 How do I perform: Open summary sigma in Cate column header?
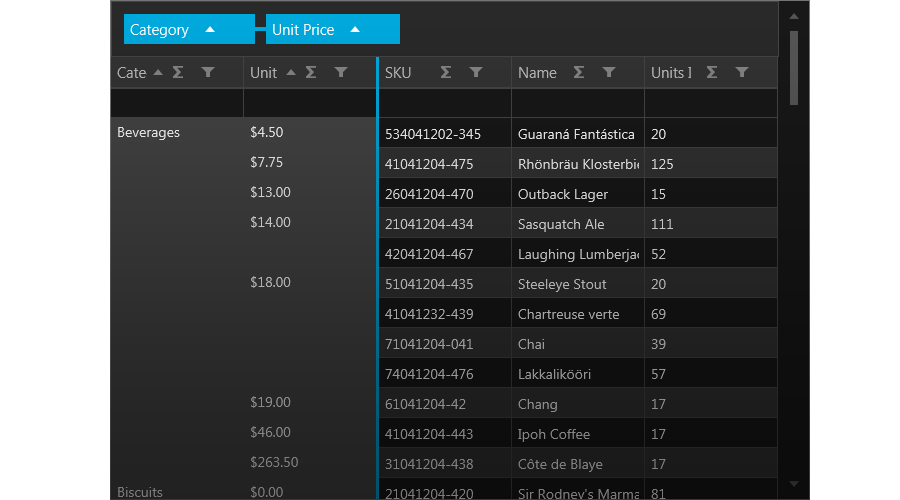(x=178, y=72)
